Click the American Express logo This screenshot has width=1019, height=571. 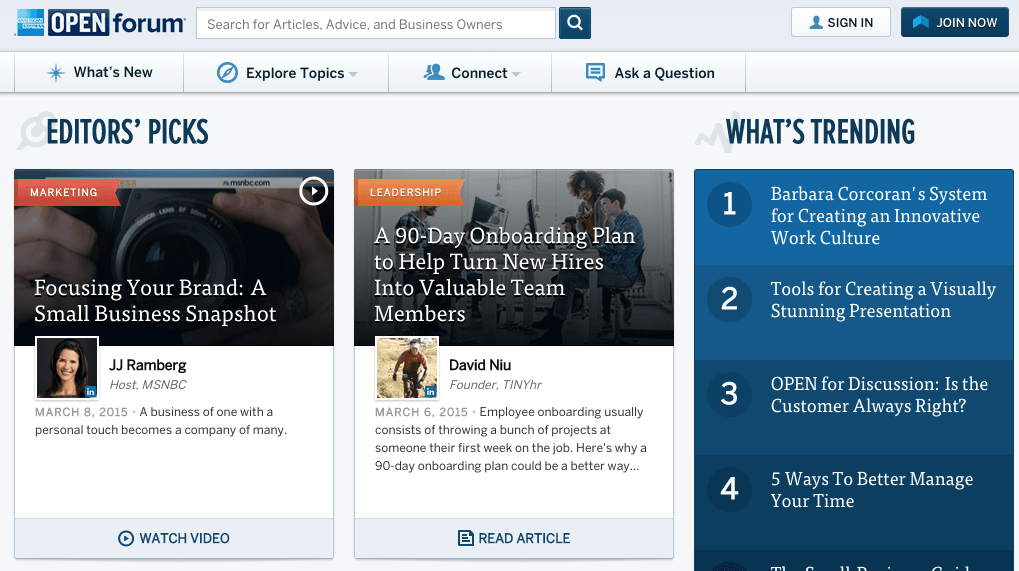[x=31, y=23]
